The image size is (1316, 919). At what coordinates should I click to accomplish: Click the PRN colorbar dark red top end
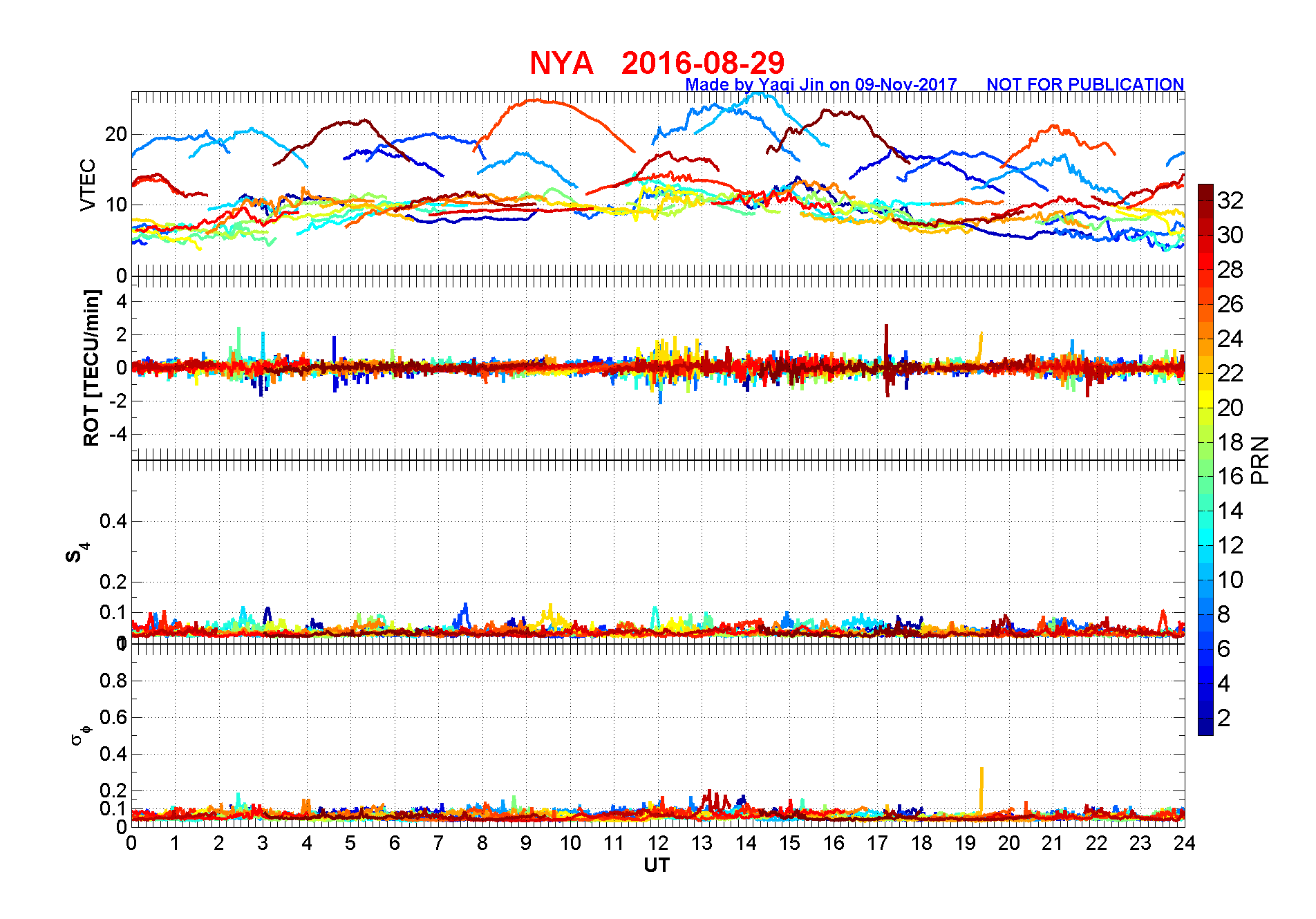point(1205,193)
